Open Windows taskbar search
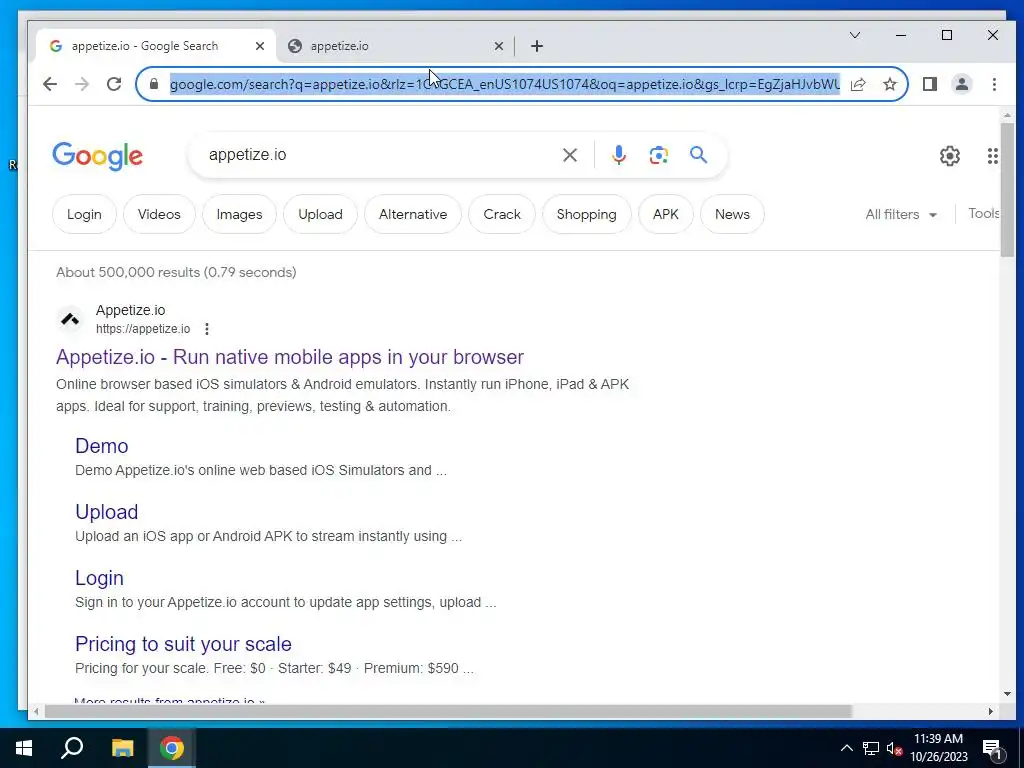Image resolution: width=1024 pixels, height=768 pixels. (72, 748)
